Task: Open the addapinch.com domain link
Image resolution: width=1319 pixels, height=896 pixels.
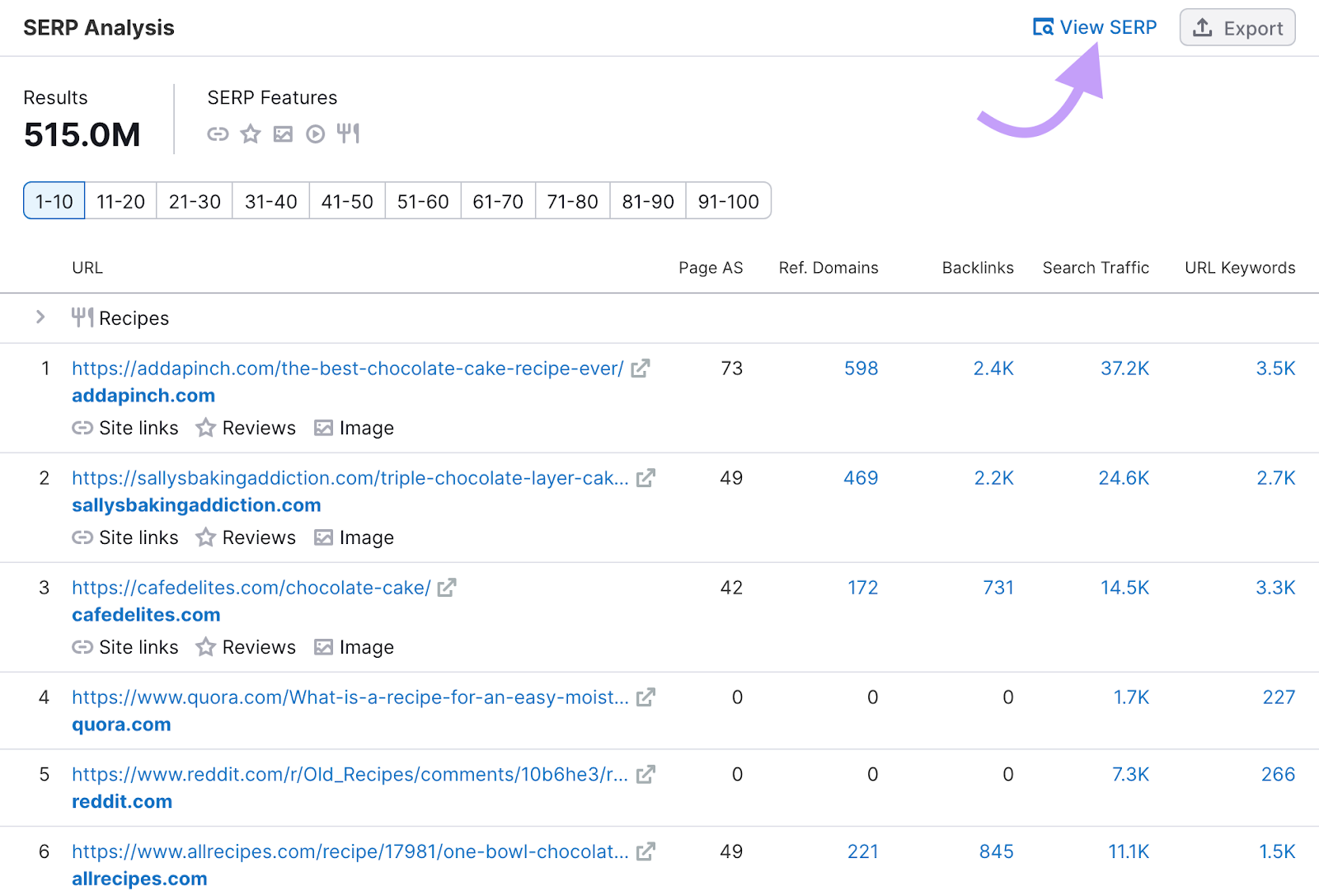Action: tap(143, 396)
